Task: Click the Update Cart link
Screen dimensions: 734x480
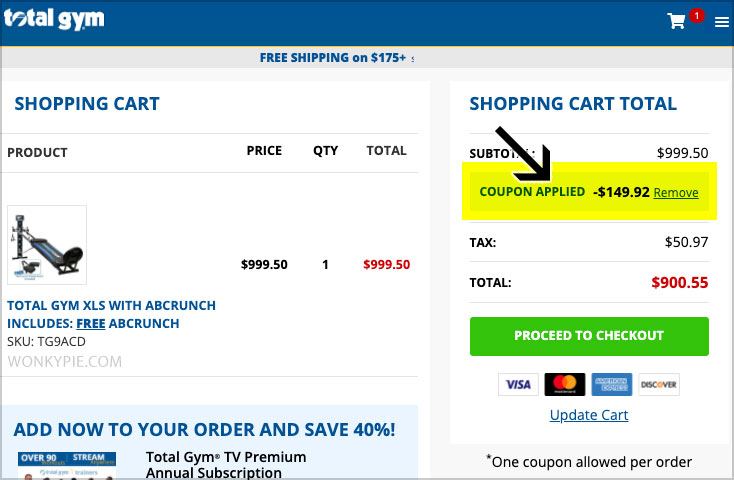Action: (x=589, y=415)
